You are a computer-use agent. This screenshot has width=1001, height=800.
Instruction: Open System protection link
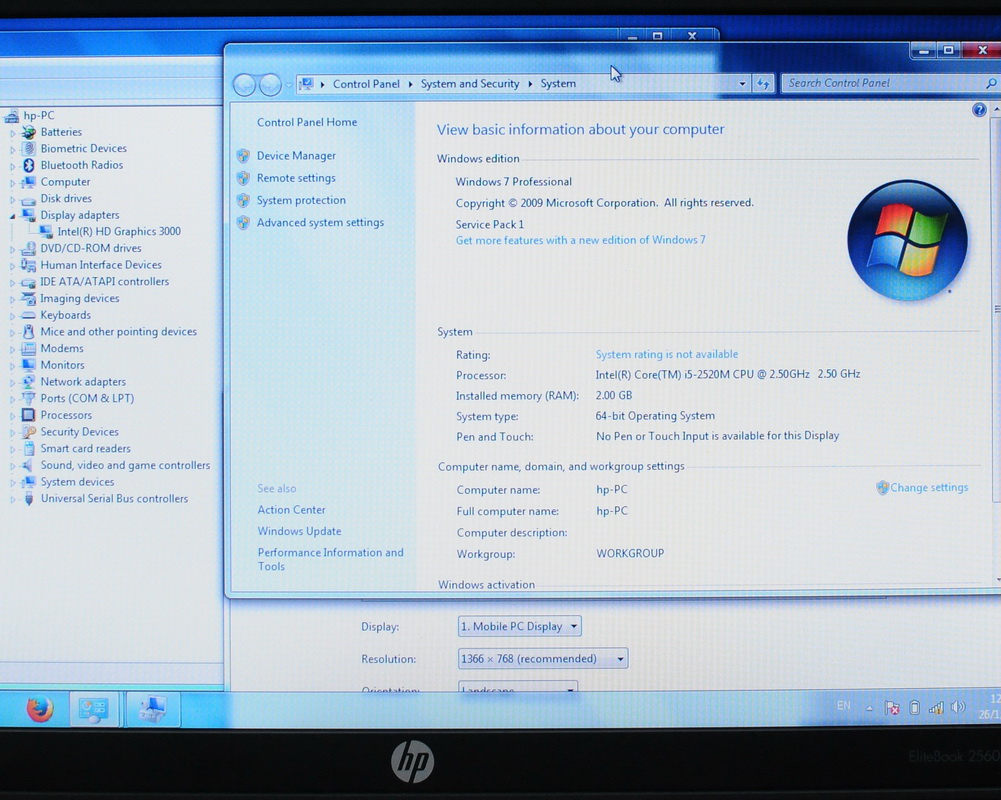point(301,200)
